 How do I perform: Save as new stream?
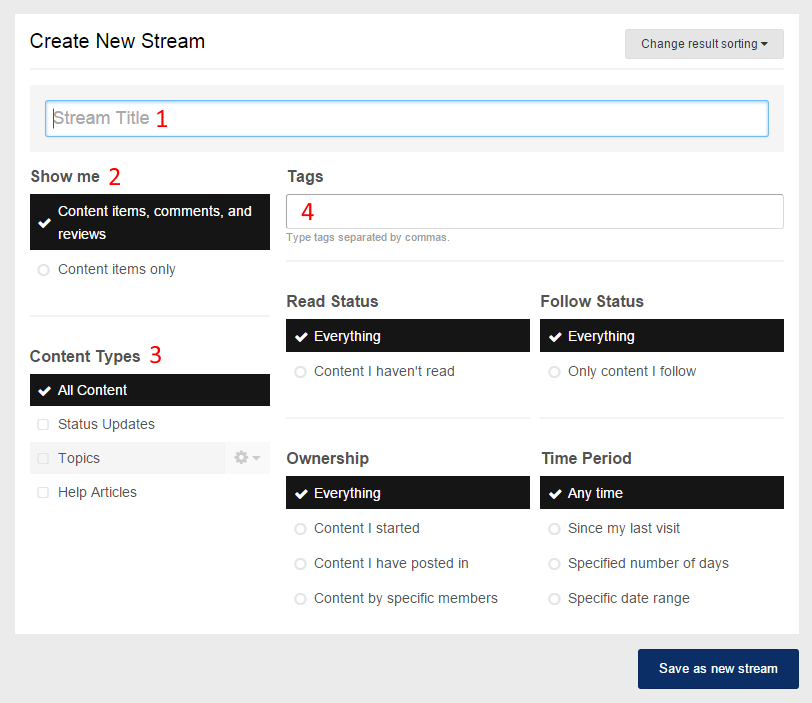[718, 668]
